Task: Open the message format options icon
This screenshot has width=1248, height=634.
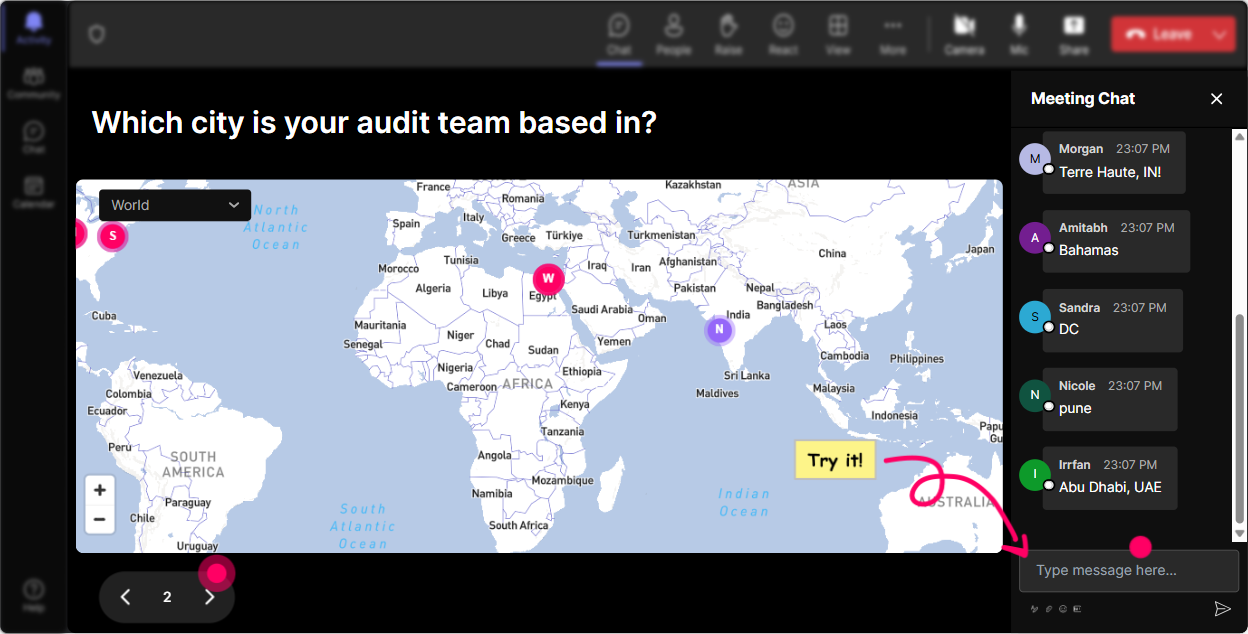Action: coord(1035,608)
